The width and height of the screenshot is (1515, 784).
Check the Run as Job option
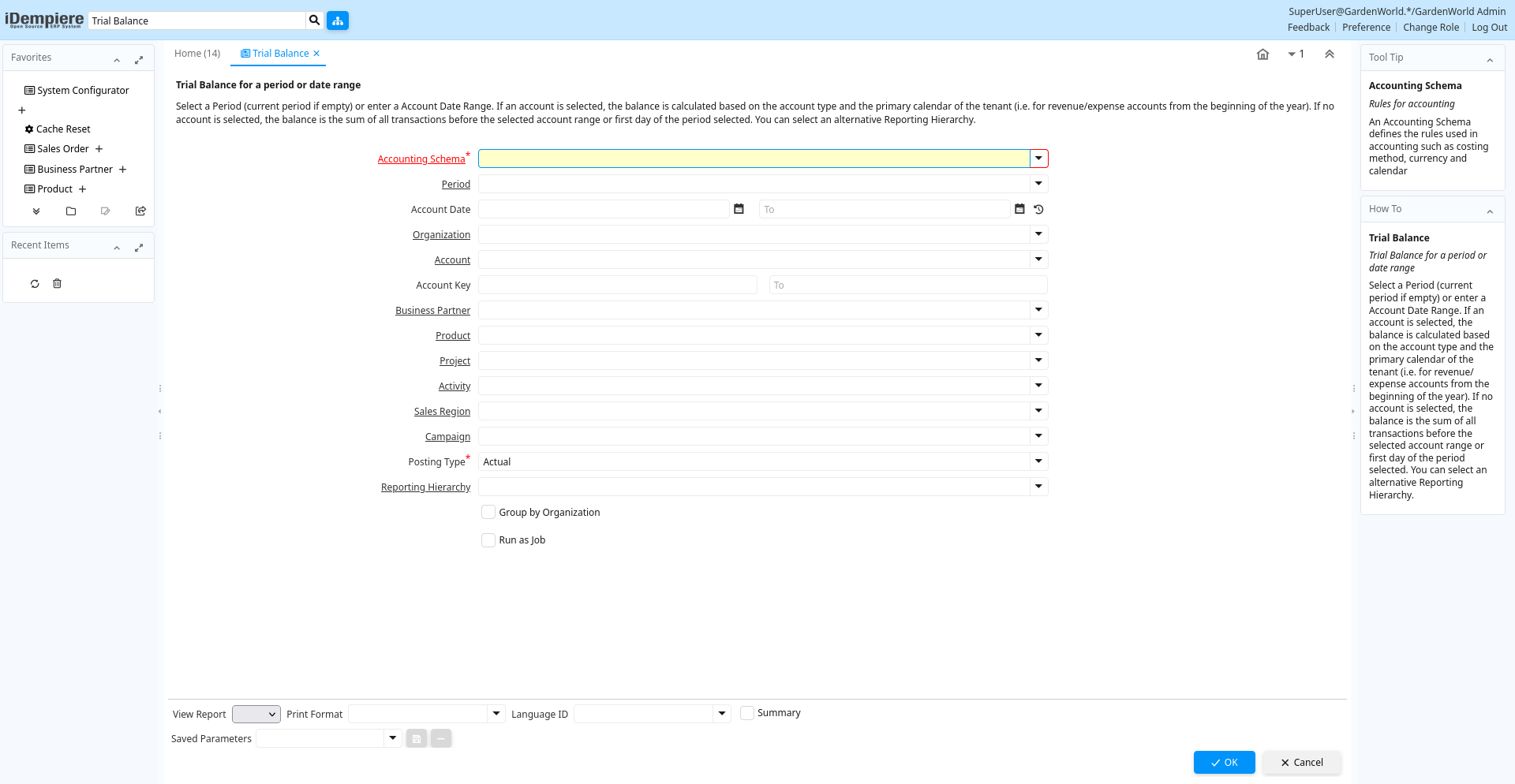pyautogui.click(x=488, y=540)
